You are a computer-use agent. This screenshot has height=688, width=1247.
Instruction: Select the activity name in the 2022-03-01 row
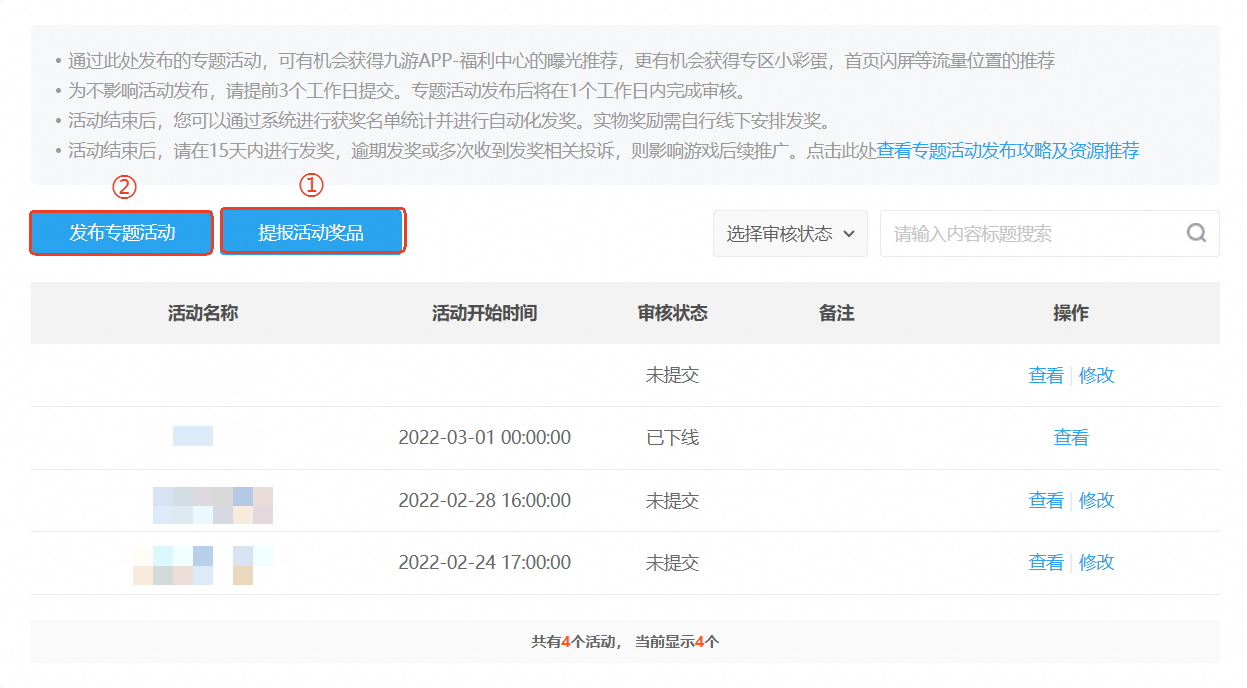tap(193, 437)
